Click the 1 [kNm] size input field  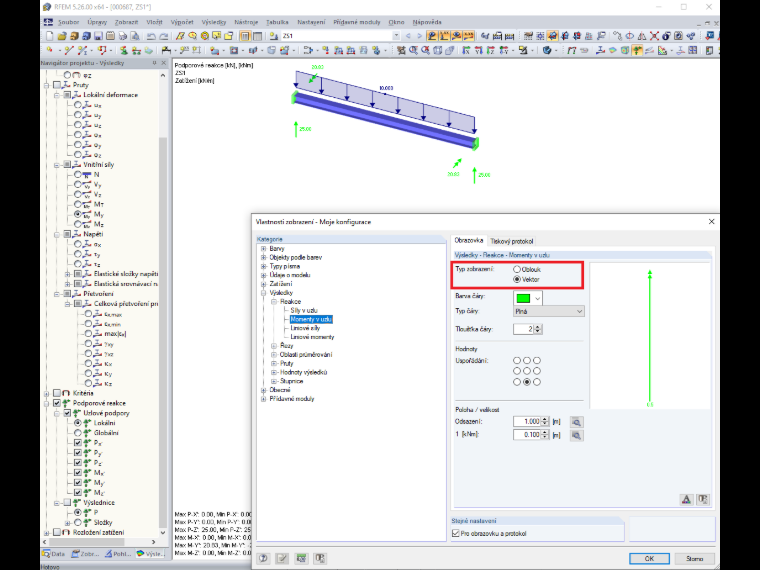point(527,435)
